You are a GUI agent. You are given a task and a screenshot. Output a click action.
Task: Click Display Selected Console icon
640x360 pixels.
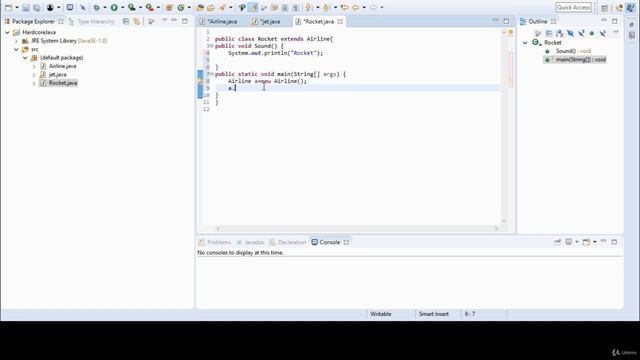(569, 242)
